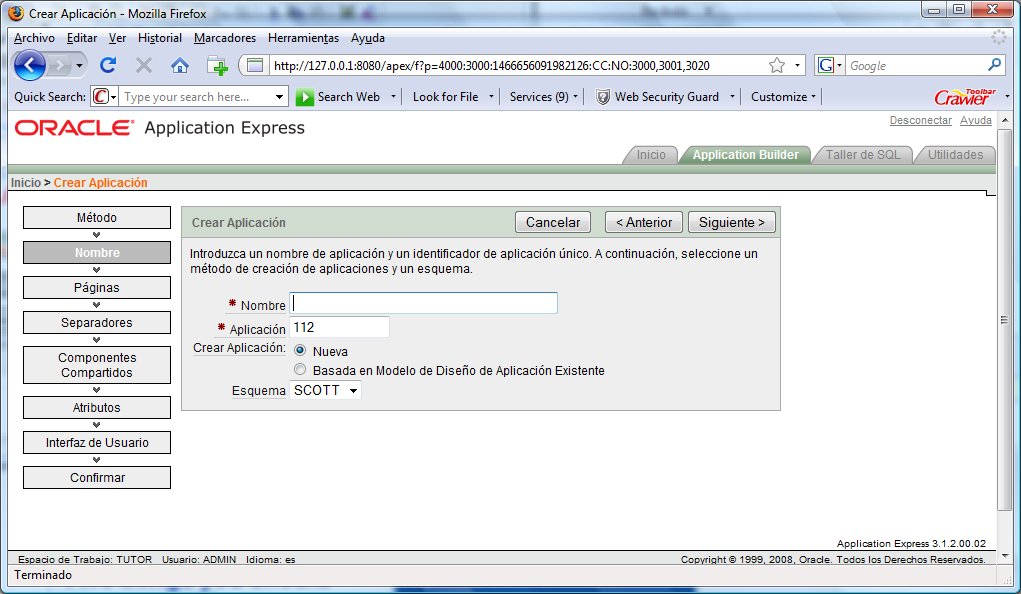This screenshot has height=594, width=1021.
Task: Click the Firefox forward arrow button
Action: (59, 65)
